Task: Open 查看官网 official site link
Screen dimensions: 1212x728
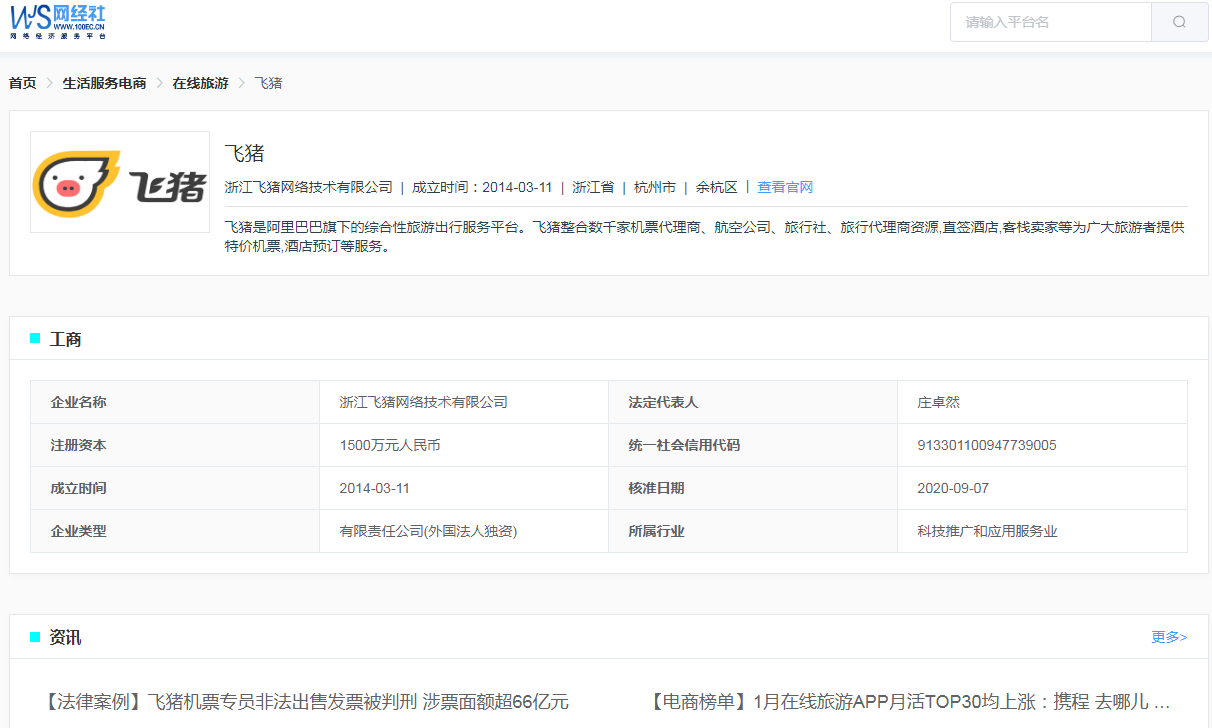Action: [x=785, y=187]
